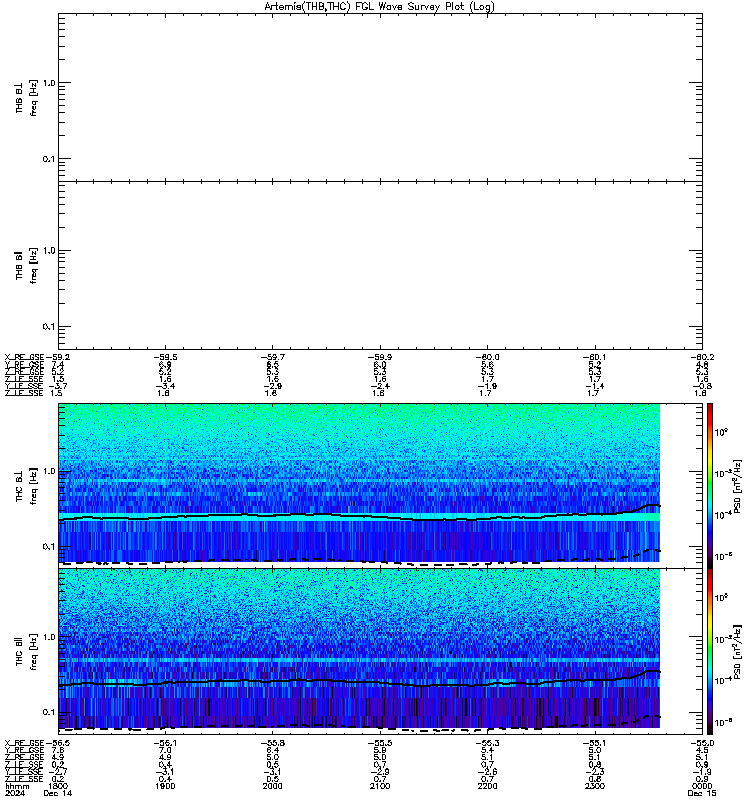Viewport: 750px width, 800px height.
Task: Click the color bar beside the THC B∥ panel
Action: coord(709,652)
